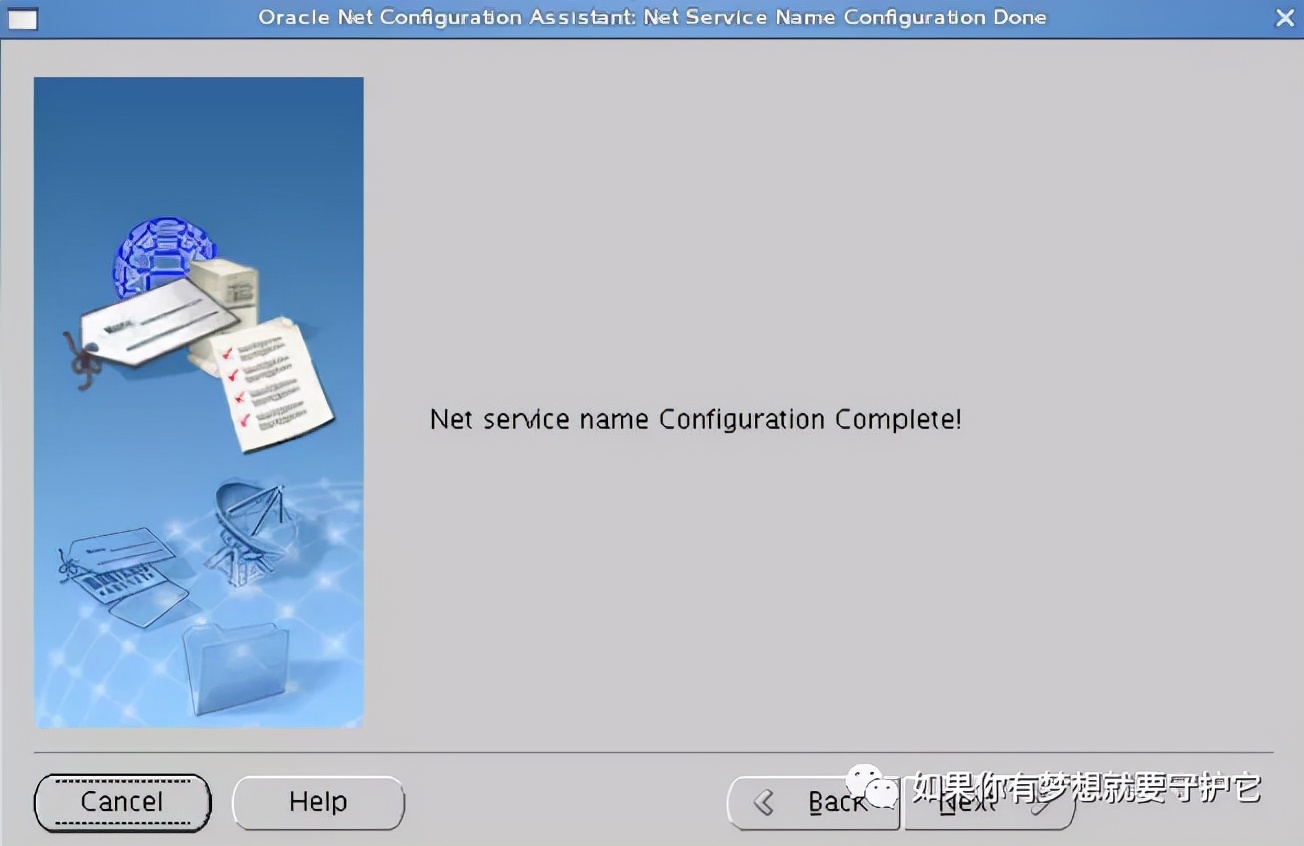This screenshot has height=846, width=1304.
Task: Click the satellite dish icon
Action: [x=248, y=530]
